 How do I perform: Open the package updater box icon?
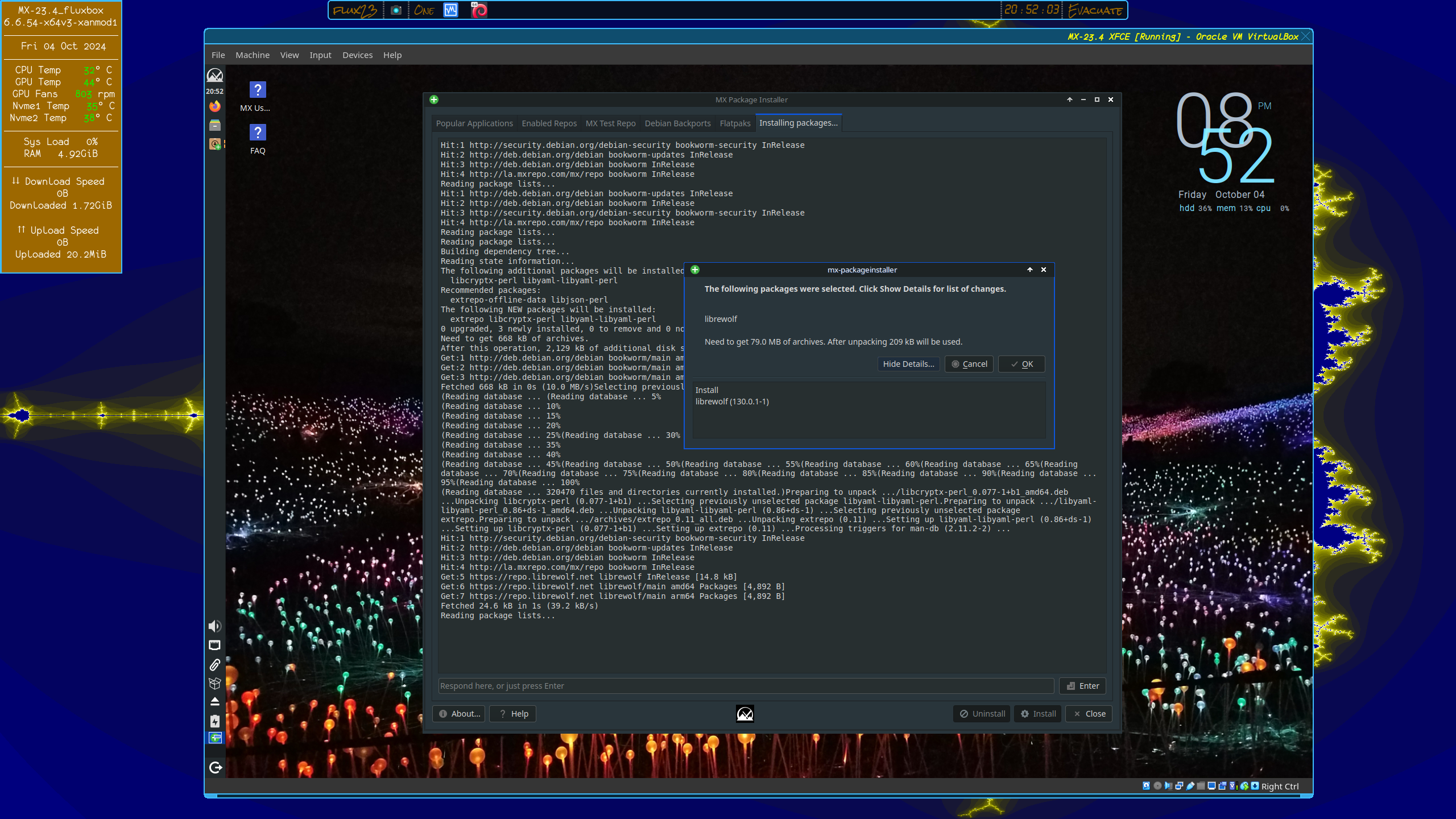pos(215,683)
